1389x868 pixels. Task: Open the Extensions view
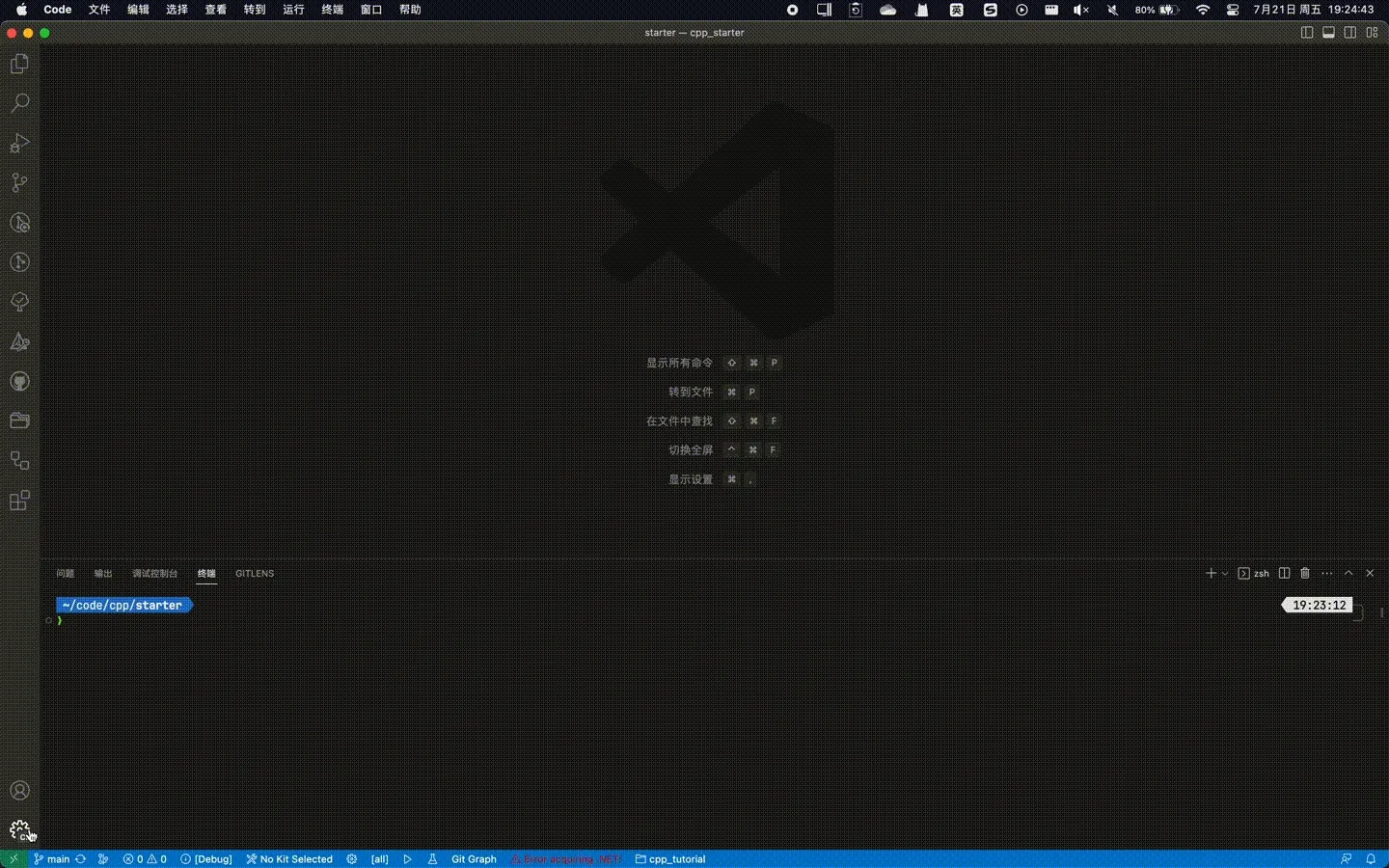(19, 500)
